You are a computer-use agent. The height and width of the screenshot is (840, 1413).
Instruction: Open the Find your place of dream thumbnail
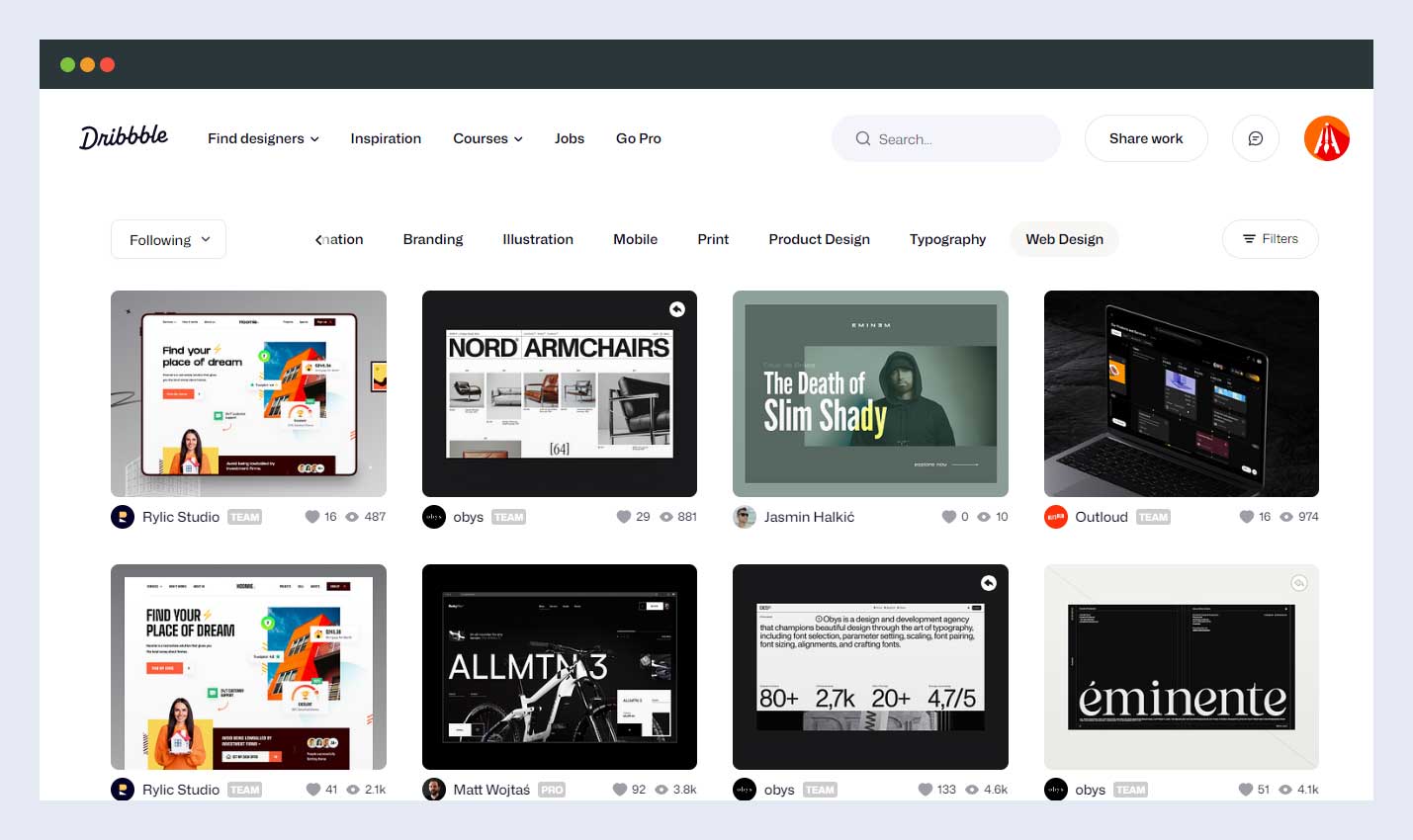point(248,393)
